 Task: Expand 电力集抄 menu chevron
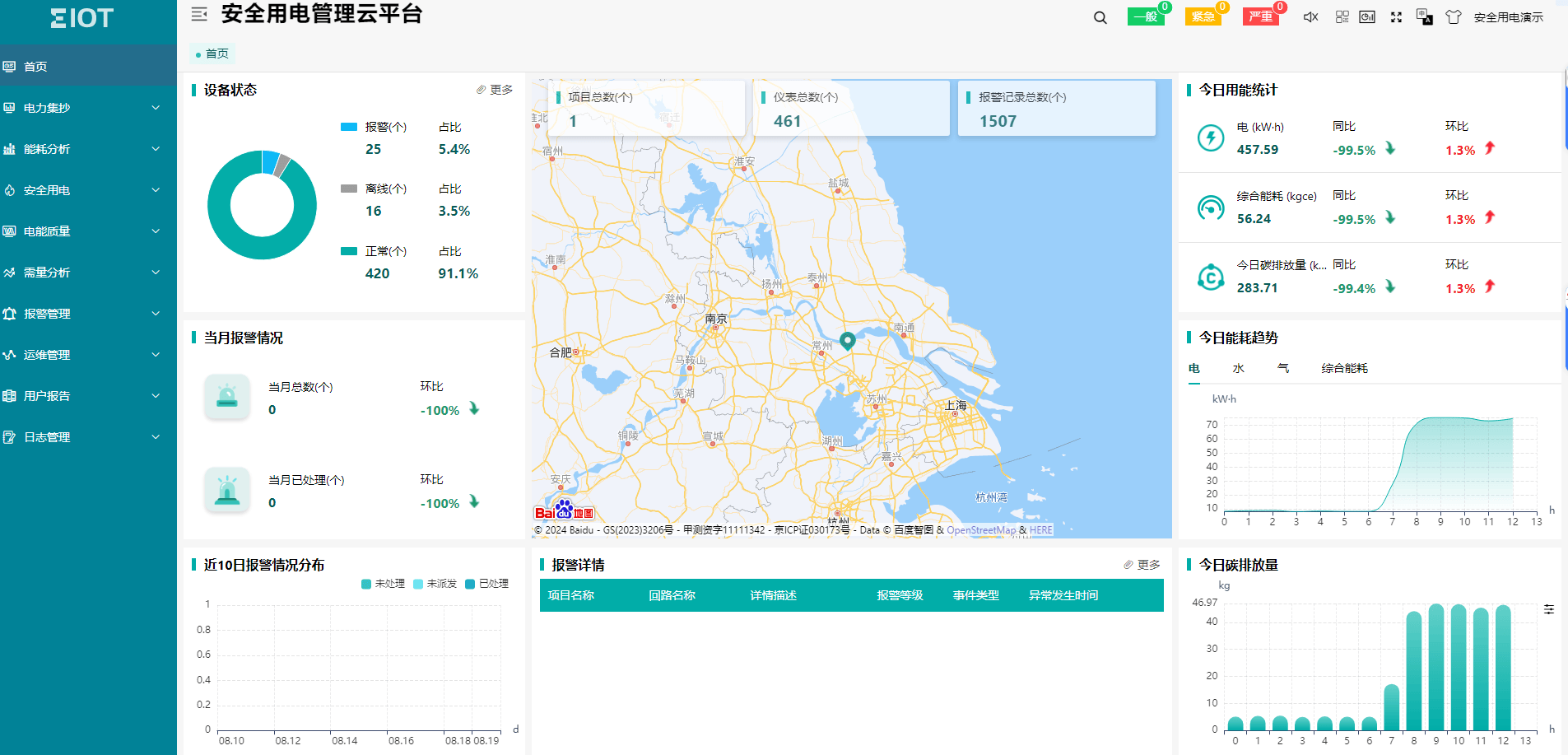point(156,108)
